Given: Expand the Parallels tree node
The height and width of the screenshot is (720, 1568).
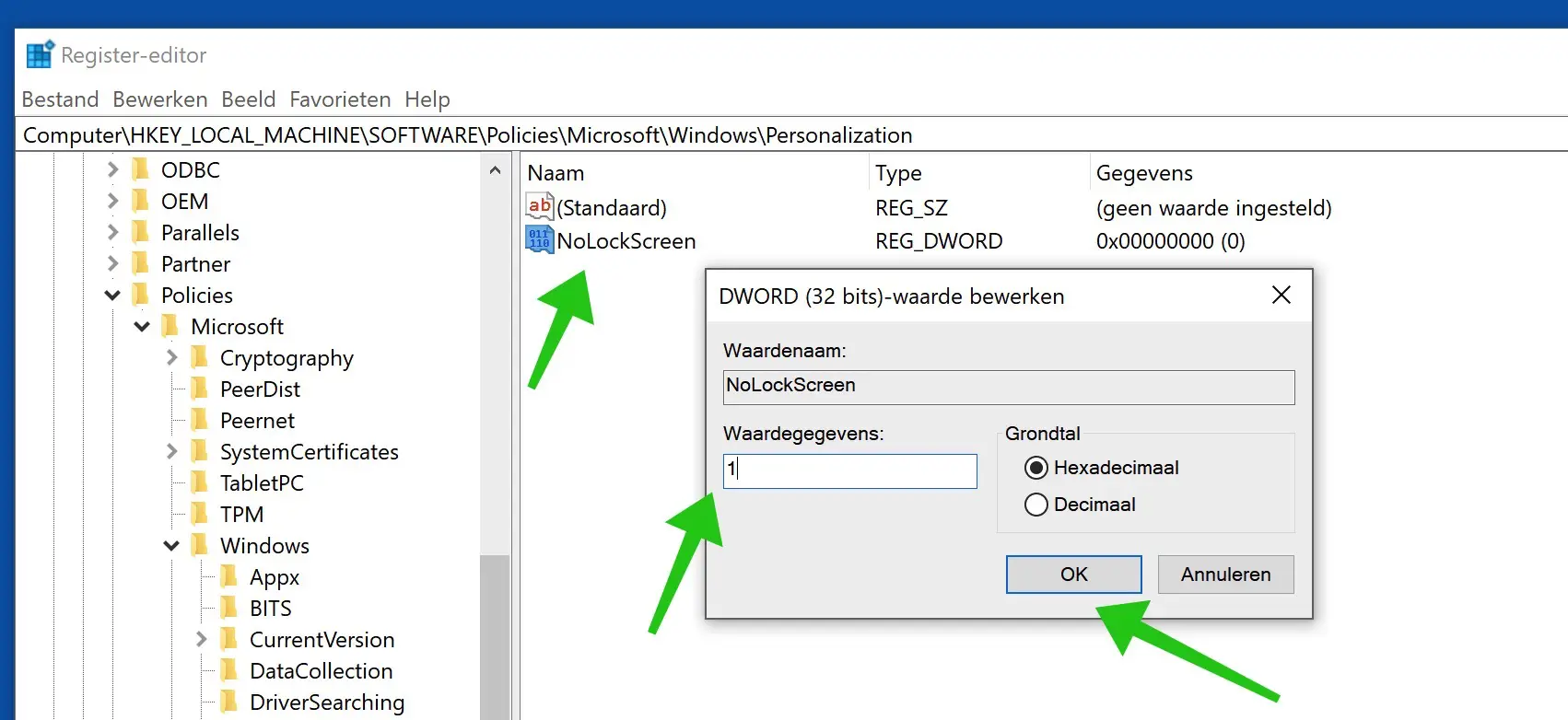Looking at the screenshot, I should pos(112,232).
